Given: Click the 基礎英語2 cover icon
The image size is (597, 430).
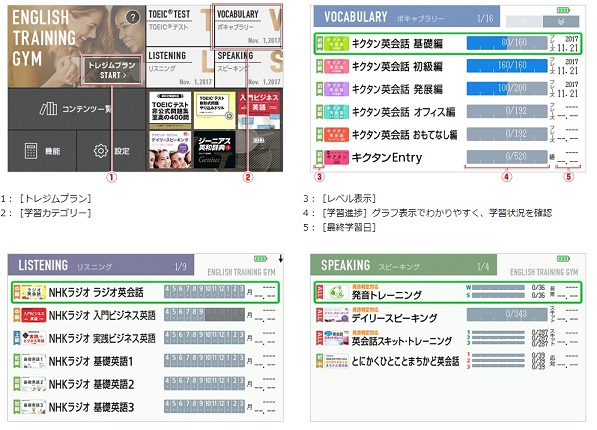Looking at the screenshot, I should (x=34, y=384).
